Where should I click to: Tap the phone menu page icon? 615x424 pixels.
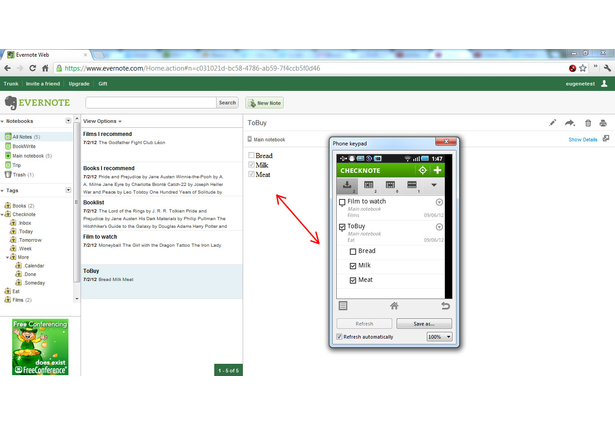tap(343, 306)
